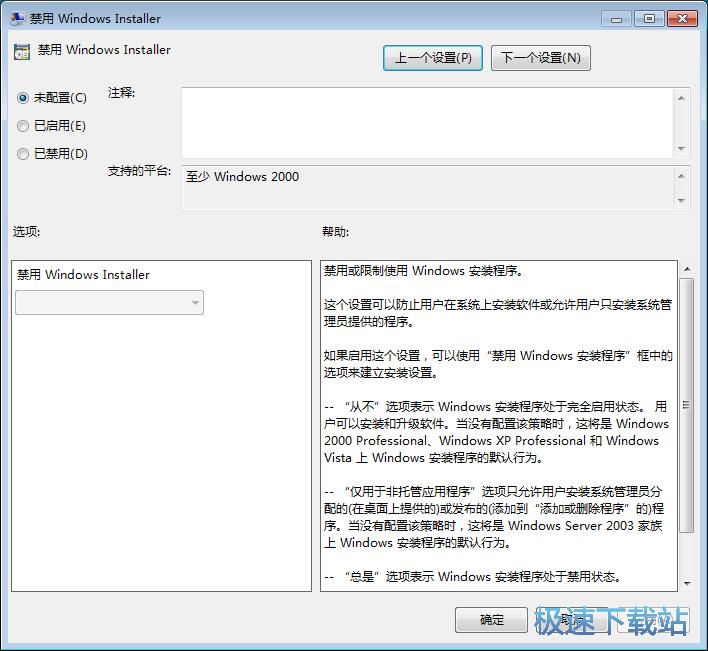Click help text 禁用或限制使用 Windows 安装程序
The width and height of the screenshot is (708, 651).
pyautogui.click(x=423, y=271)
